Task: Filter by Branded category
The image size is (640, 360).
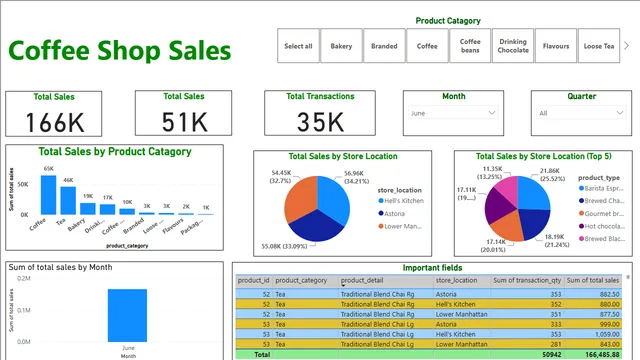Action: click(x=384, y=46)
